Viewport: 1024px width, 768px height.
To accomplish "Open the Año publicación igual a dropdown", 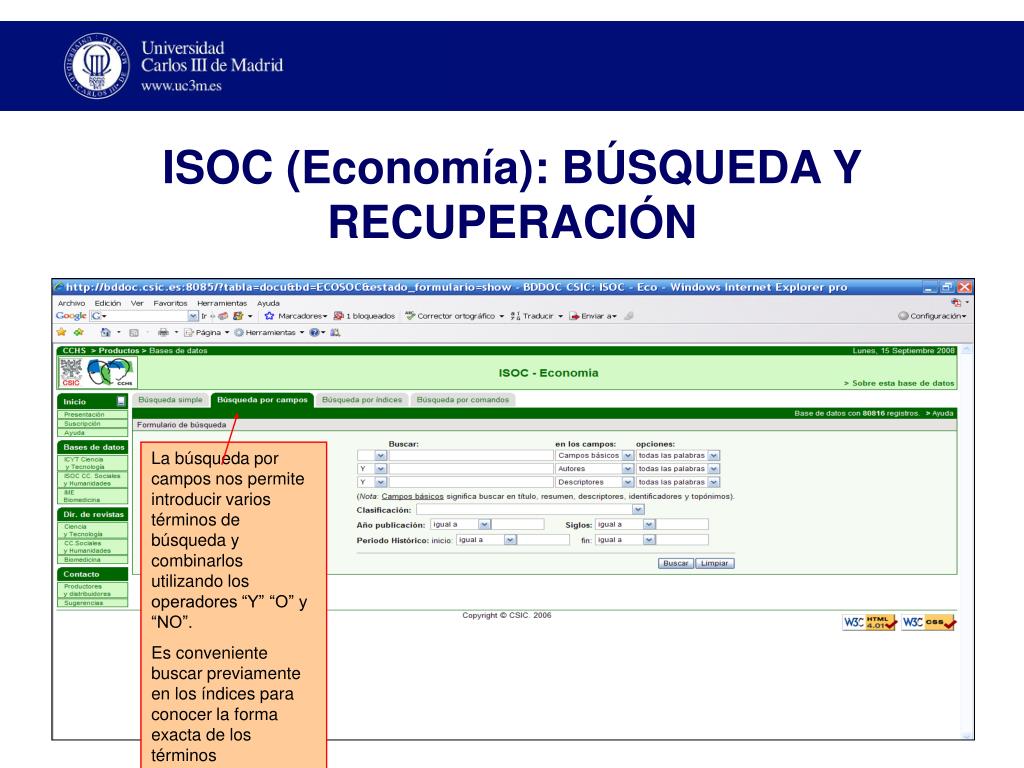I will [460, 524].
